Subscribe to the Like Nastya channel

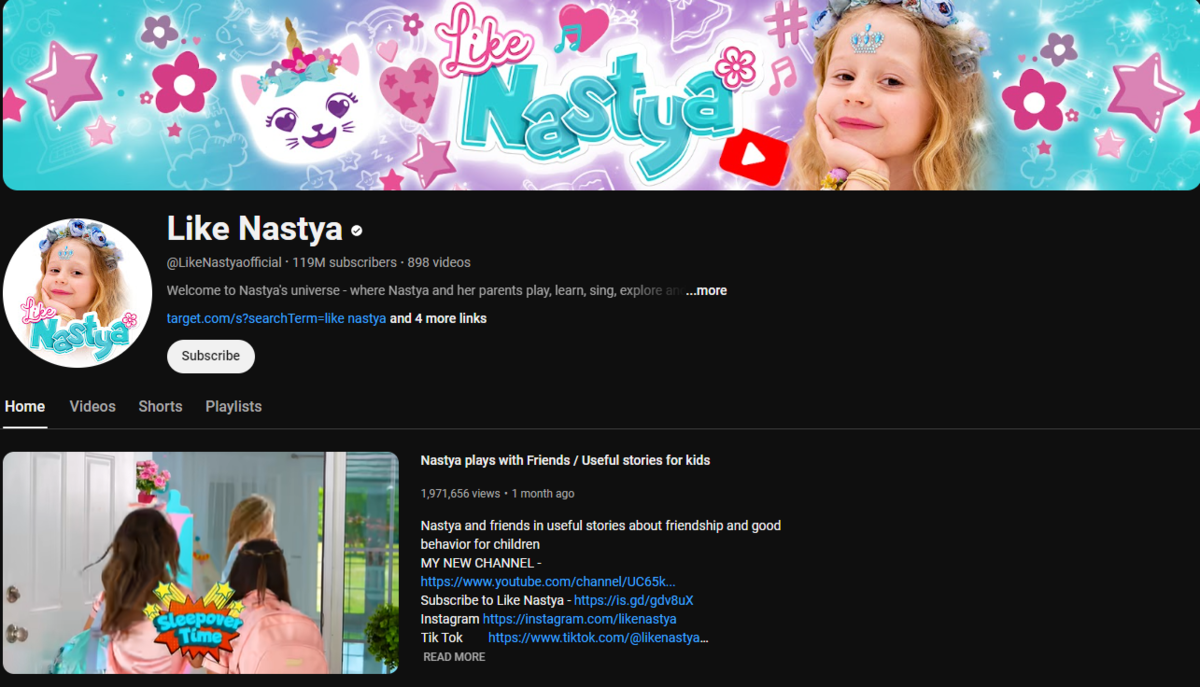tap(211, 356)
